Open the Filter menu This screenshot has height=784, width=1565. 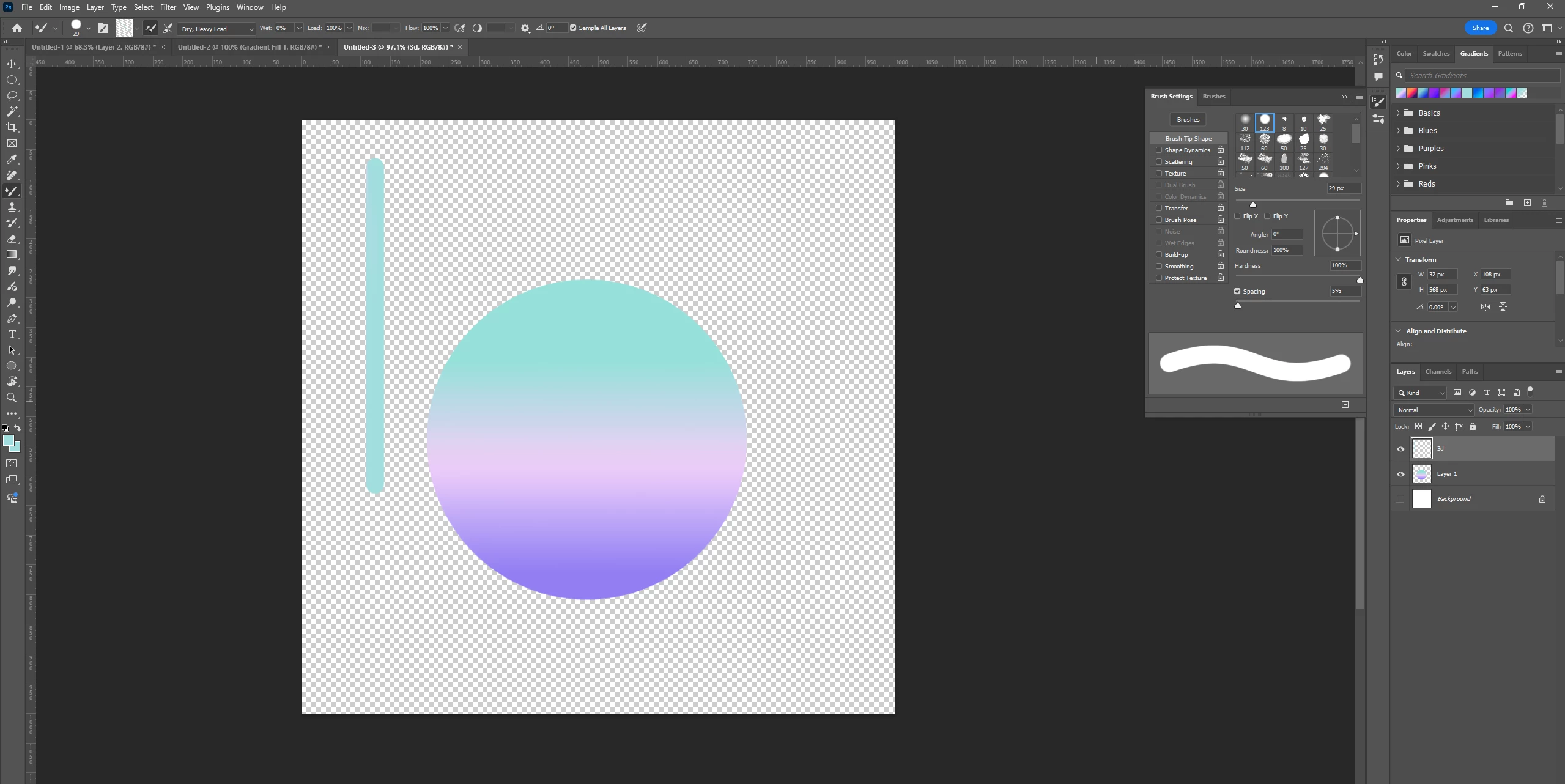[168, 7]
